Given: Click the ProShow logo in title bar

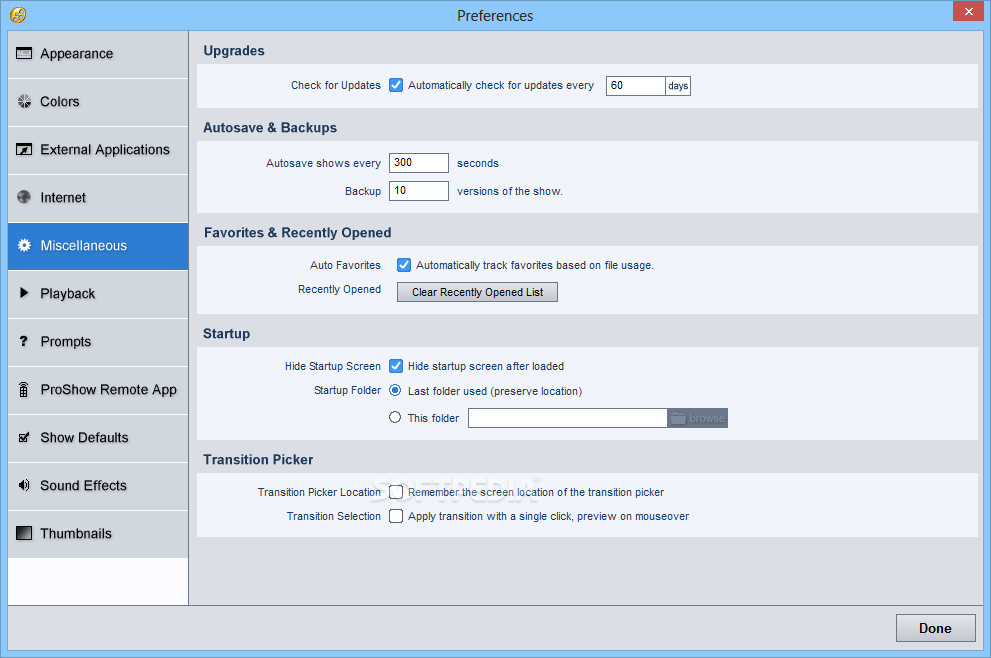Looking at the screenshot, I should (18, 15).
